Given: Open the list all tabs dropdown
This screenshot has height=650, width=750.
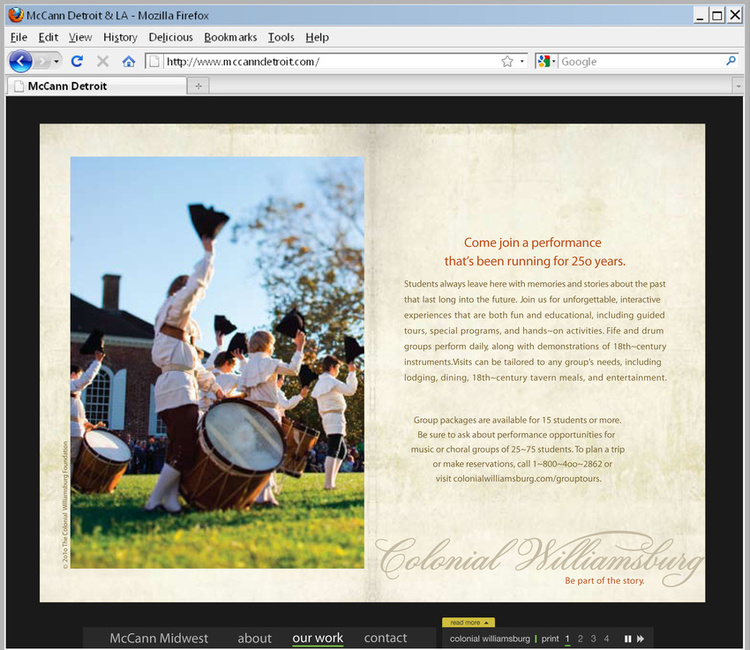Looking at the screenshot, I should [x=739, y=86].
